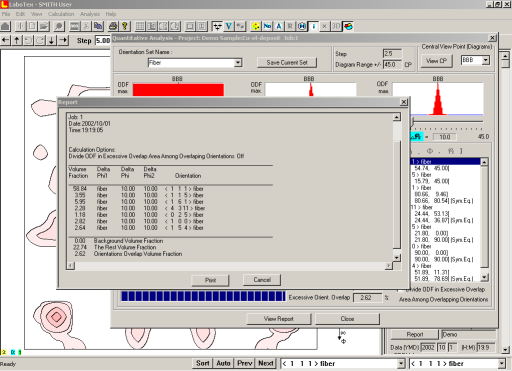Open the Analysis menu

click(90, 14)
